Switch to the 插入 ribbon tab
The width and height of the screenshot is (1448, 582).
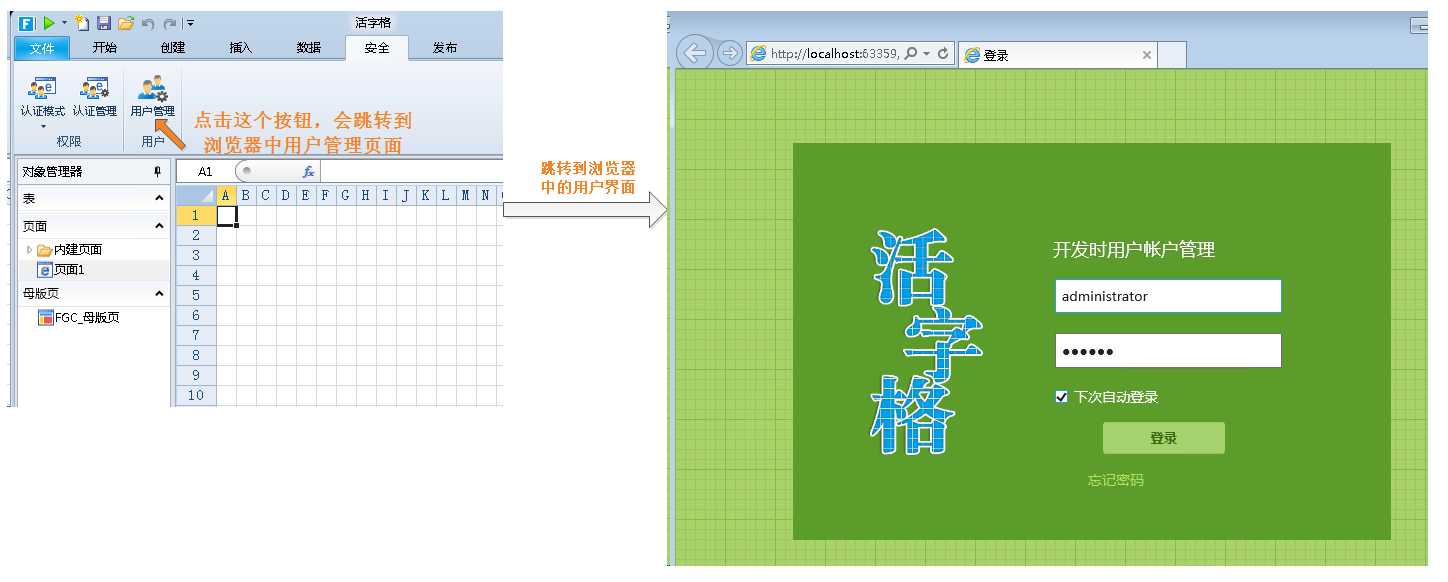point(240,47)
